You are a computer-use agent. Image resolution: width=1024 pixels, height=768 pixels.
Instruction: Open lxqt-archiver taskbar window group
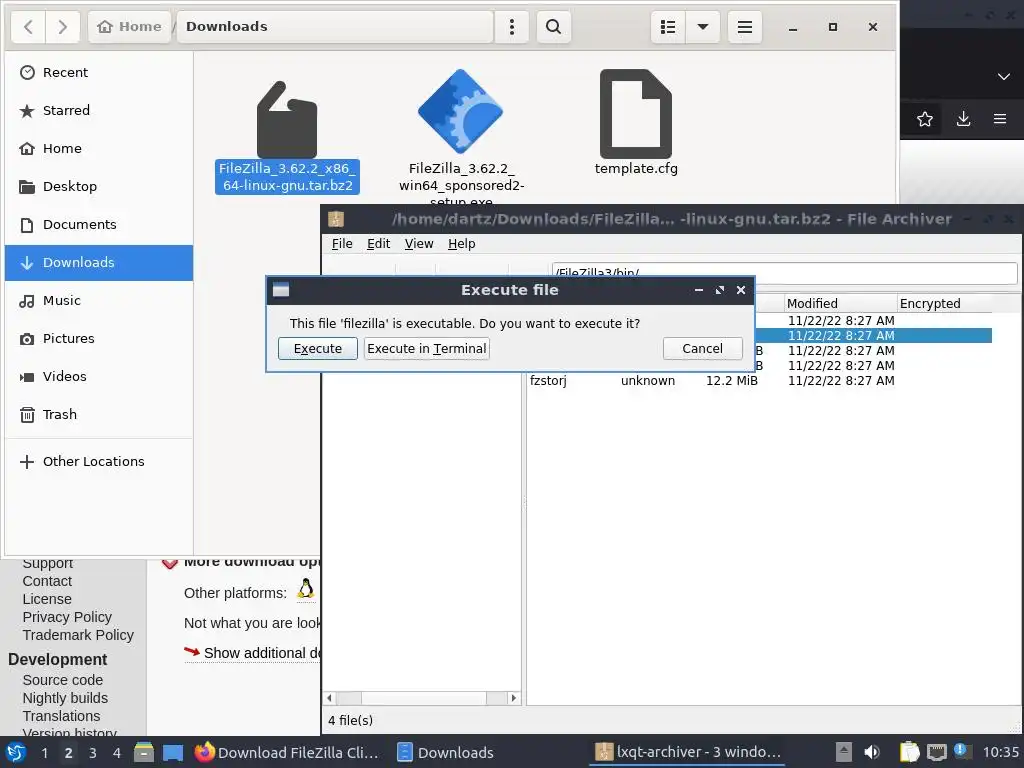click(x=688, y=752)
